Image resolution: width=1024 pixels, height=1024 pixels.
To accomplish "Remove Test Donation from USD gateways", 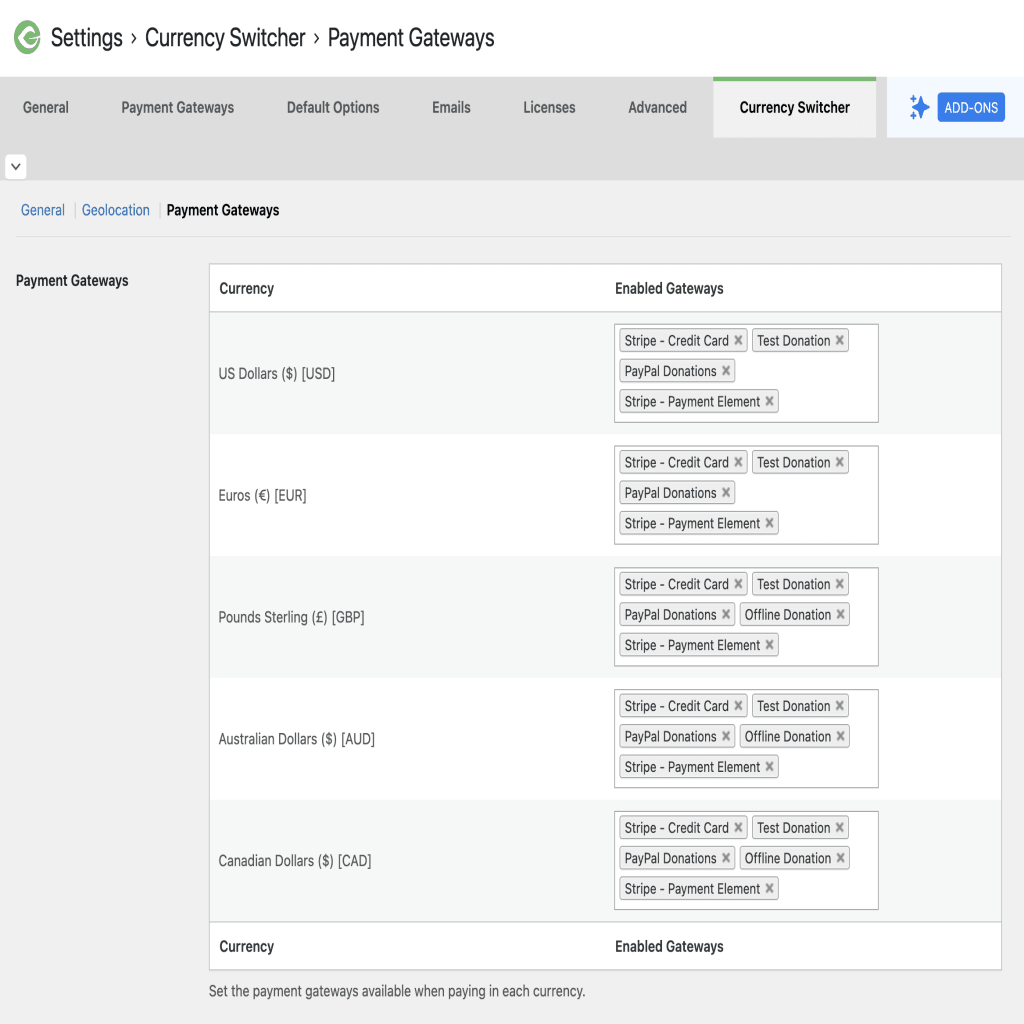I will click(x=840, y=340).
